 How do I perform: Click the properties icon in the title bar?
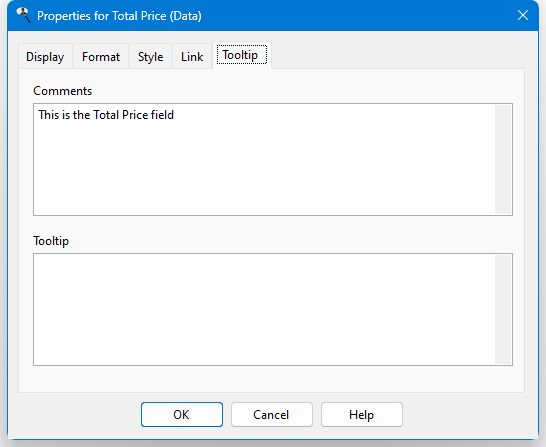coord(24,15)
